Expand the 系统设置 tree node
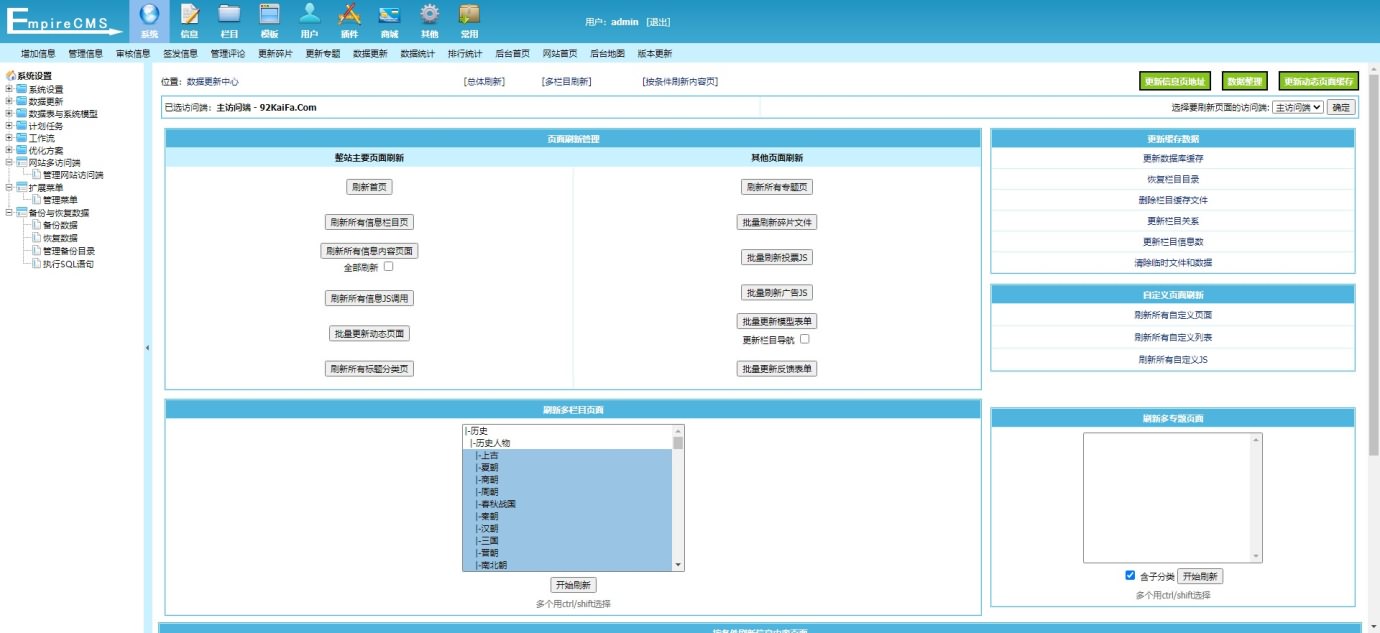 (x=9, y=88)
